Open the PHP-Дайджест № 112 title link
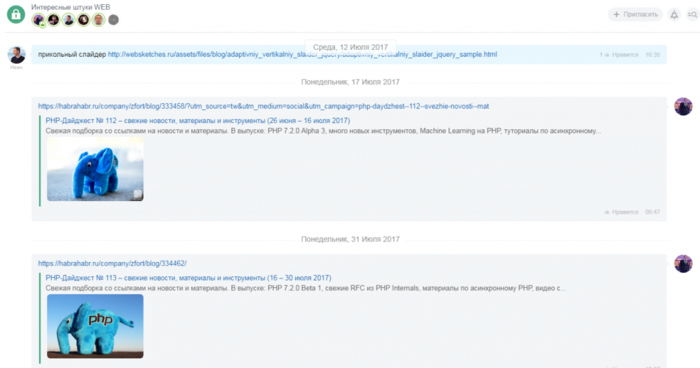Screen dimensions: 700x368 198,121
